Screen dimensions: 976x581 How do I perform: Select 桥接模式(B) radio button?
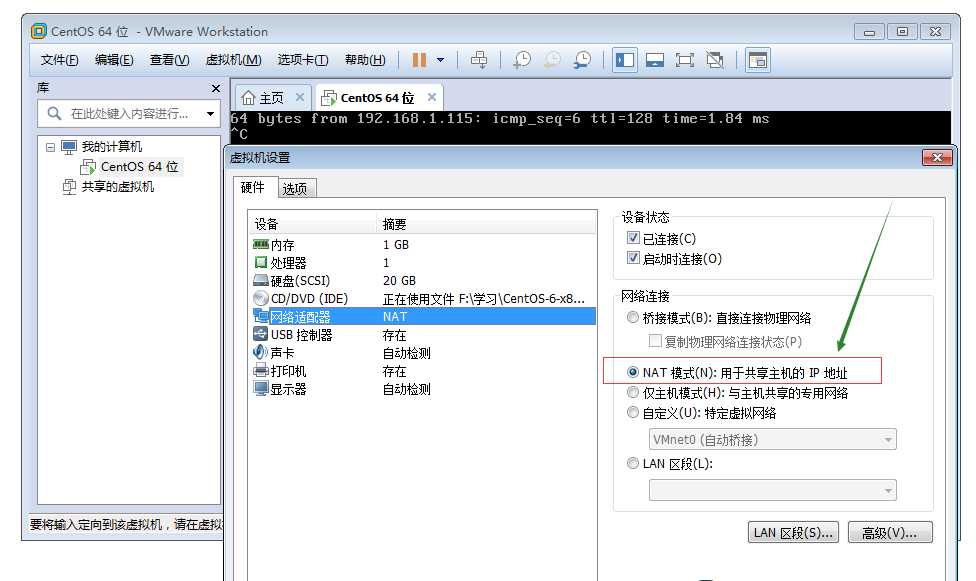633,318
